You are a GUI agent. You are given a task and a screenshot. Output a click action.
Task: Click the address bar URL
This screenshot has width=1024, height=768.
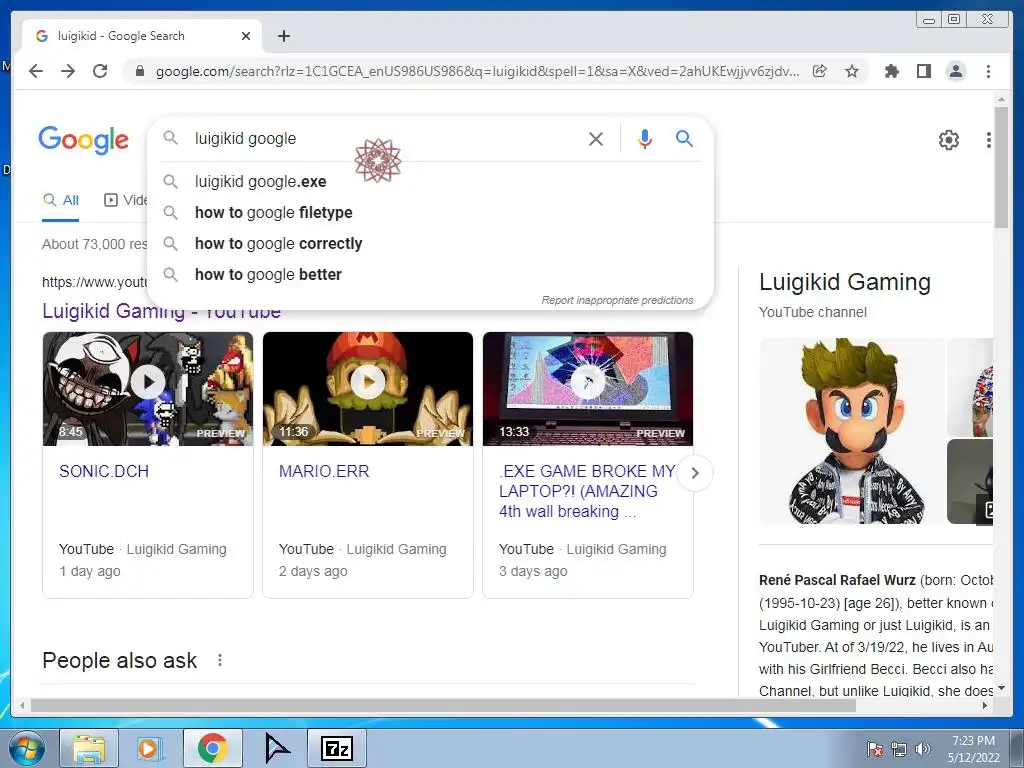coord(477,71)
